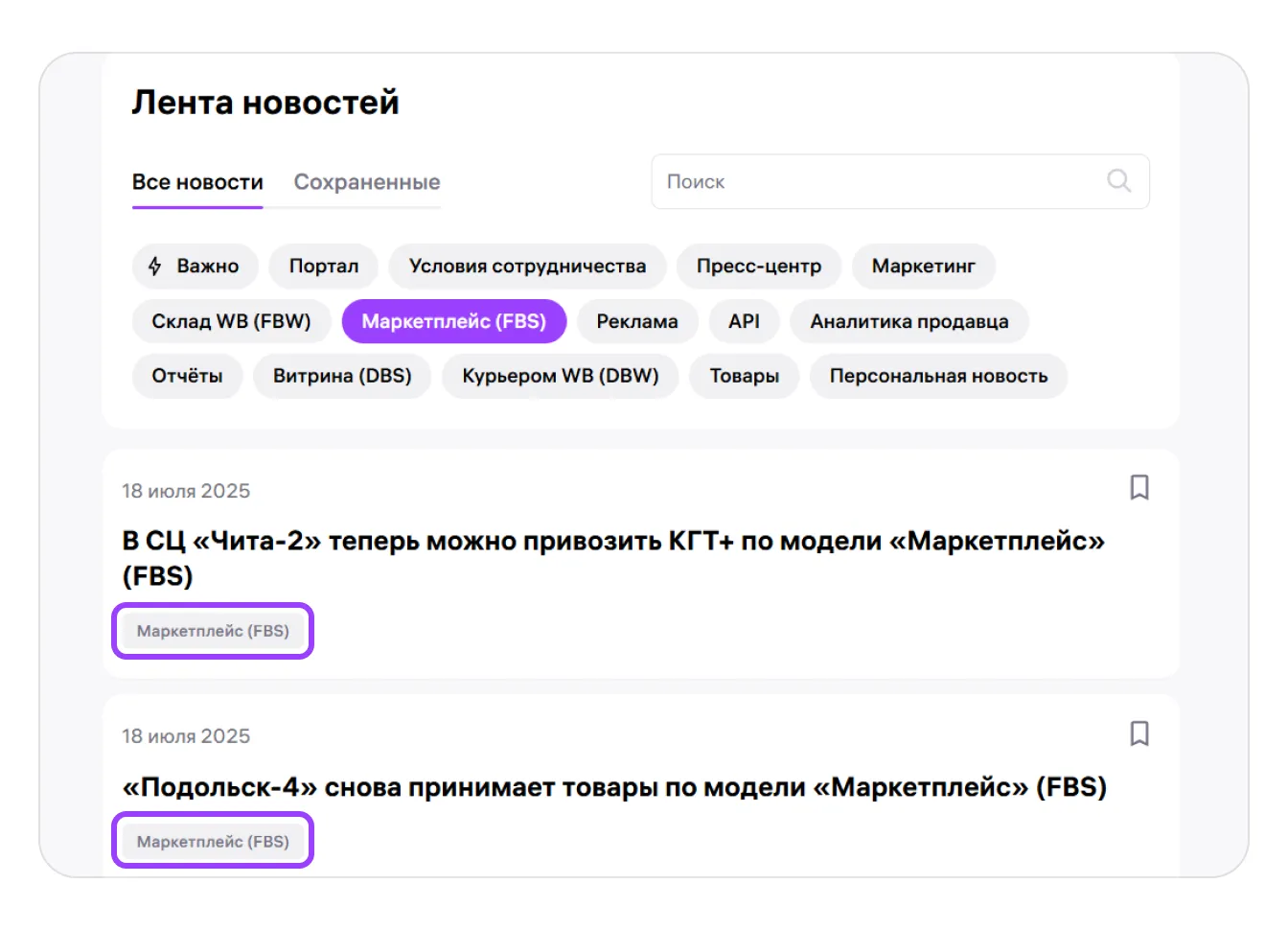The height and width of the screenshot is (930, 1288).
Task: Click the date 18 июля 2025 above «Чита-2»
Action: [x=186, y=491]
